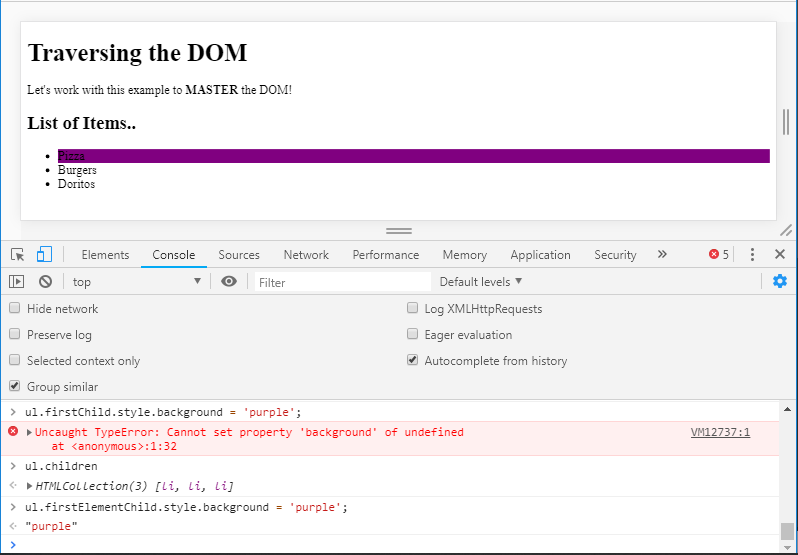The height and width of the screenshot is (555, 798).
Task: Open console settings gear icon
Action: coord(780,281)
